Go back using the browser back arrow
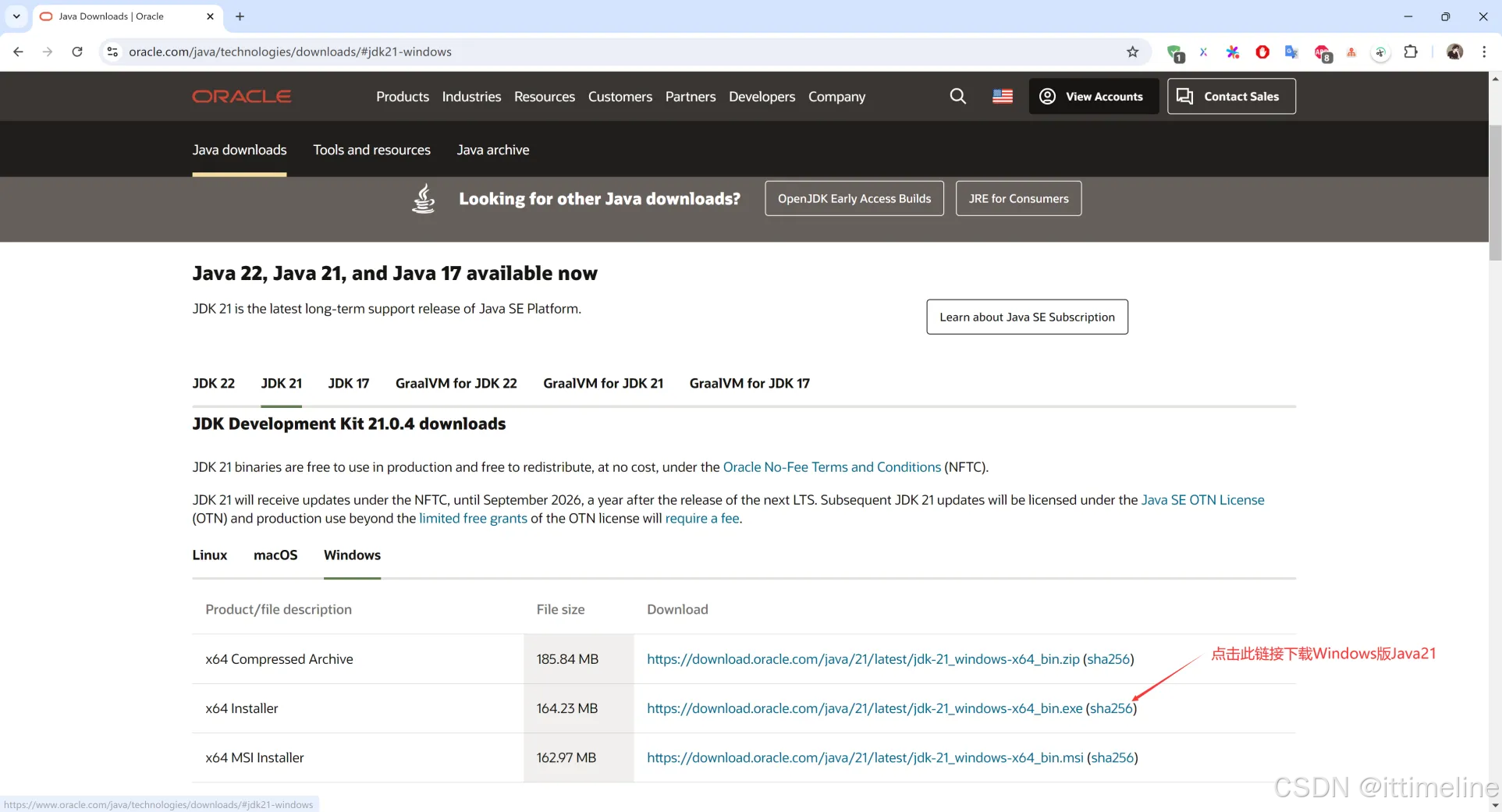 tap(18, 51)
